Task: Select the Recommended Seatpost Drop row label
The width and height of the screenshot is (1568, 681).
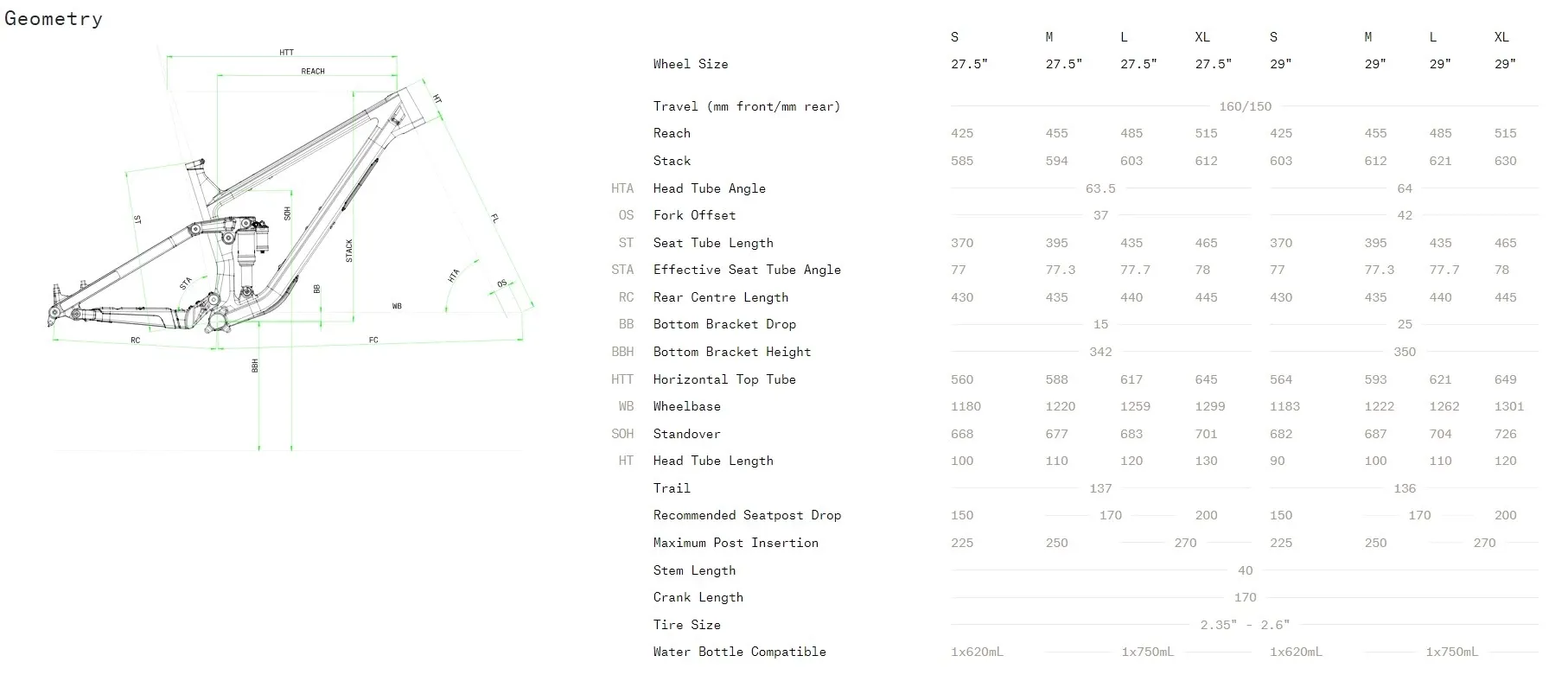Action: pos(747,515)
